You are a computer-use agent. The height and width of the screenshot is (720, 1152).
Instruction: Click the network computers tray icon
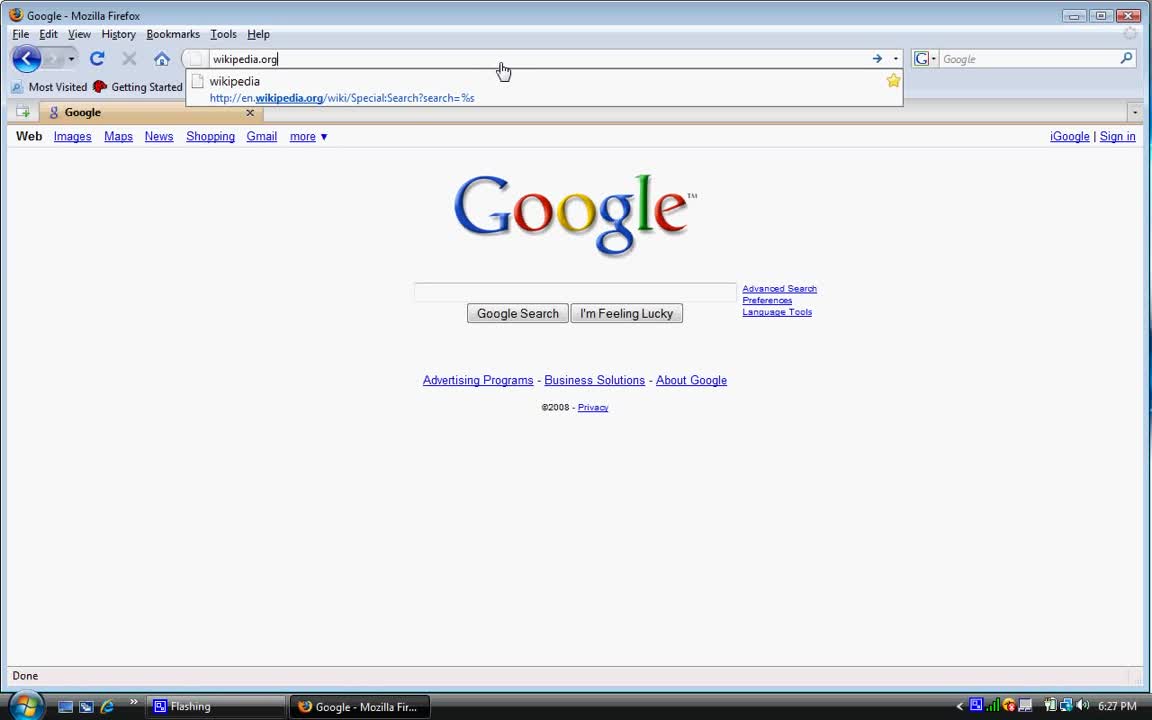click(1066, 705)
